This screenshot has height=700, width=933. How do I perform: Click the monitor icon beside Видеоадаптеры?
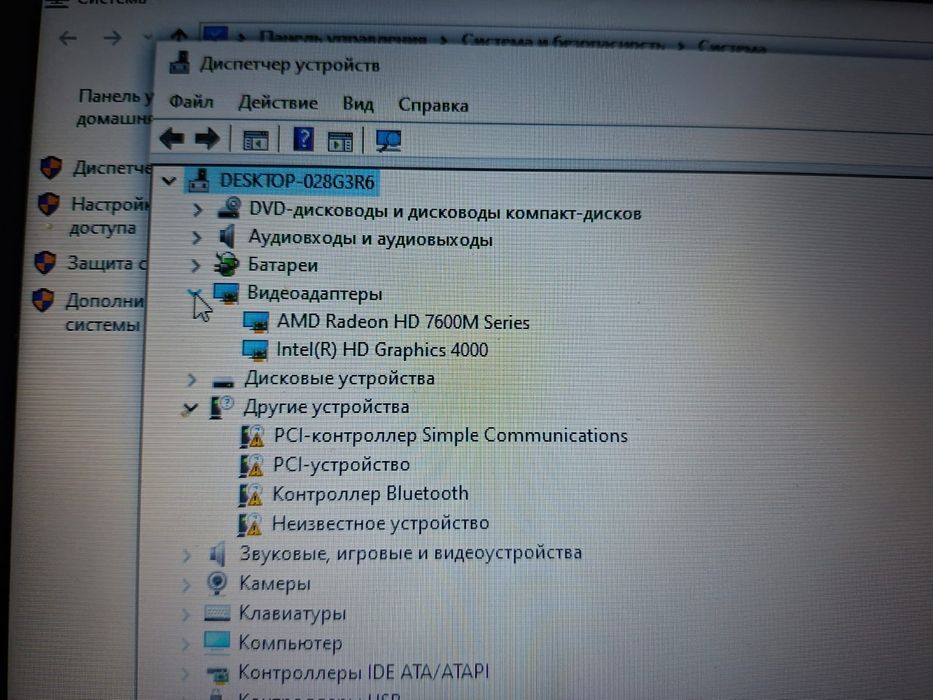point(226,293)
